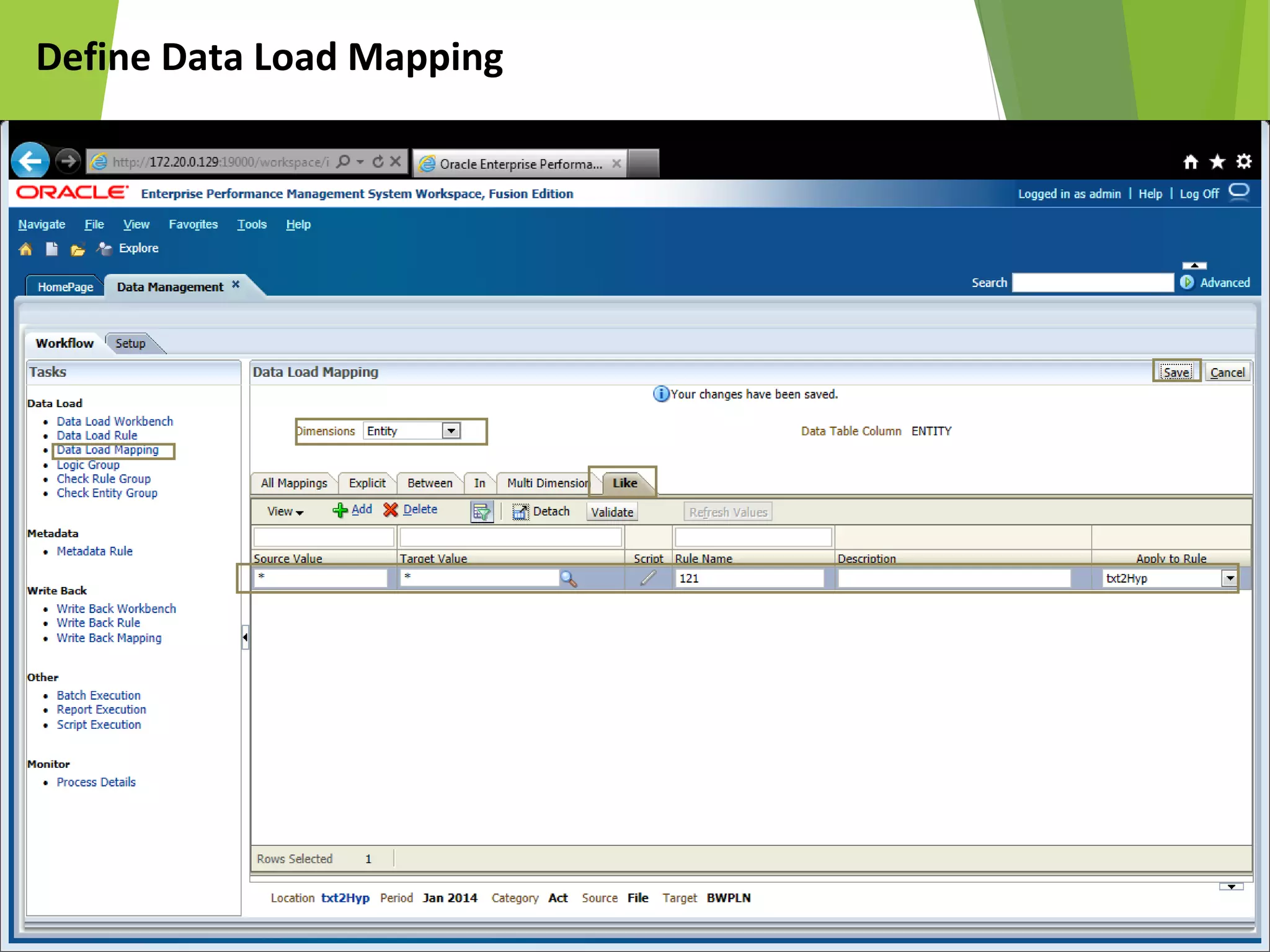This screenshot has width=1270, height=952.
Task: Collapse the Tasks pane splitter arrow
Action: [245, 637]
